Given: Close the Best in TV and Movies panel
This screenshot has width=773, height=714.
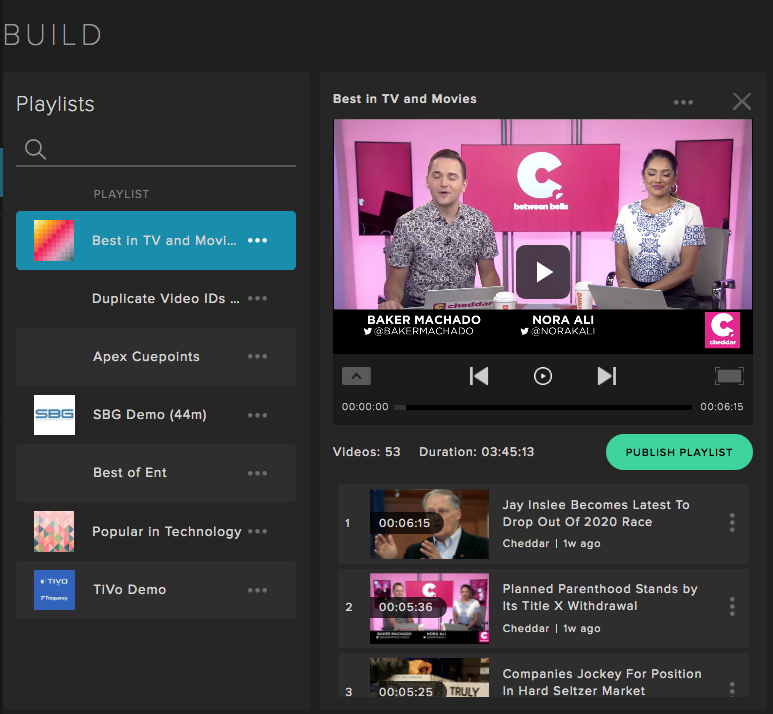Looking at the screenshot, I should tap(742, 101).
